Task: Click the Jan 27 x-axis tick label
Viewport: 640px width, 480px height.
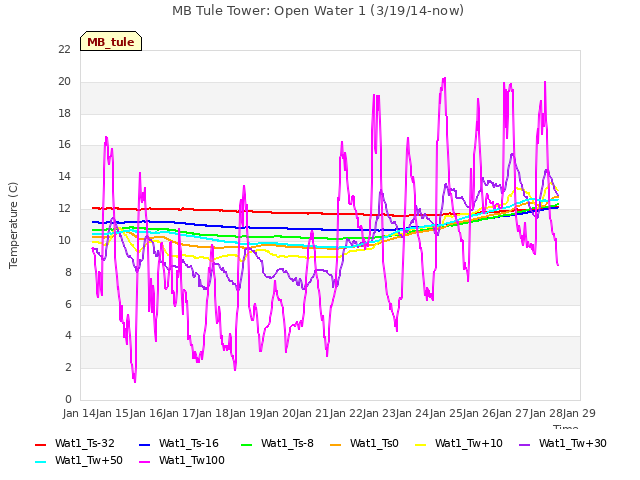Action: (512, 413)
